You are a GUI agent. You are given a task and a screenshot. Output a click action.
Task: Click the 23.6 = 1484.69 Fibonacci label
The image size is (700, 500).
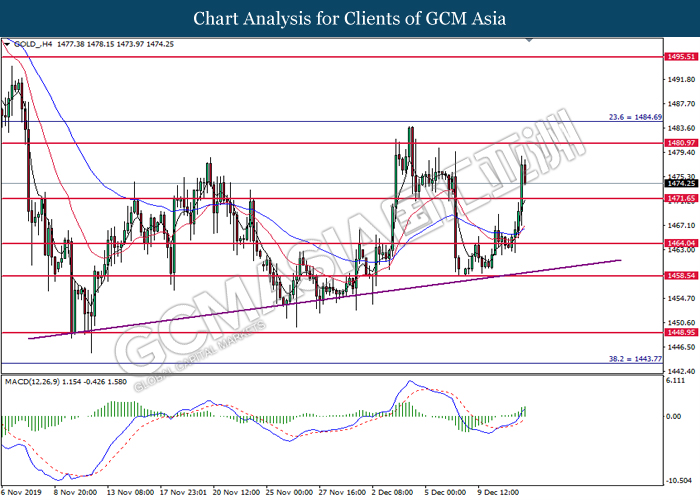[x=634, y=116]
